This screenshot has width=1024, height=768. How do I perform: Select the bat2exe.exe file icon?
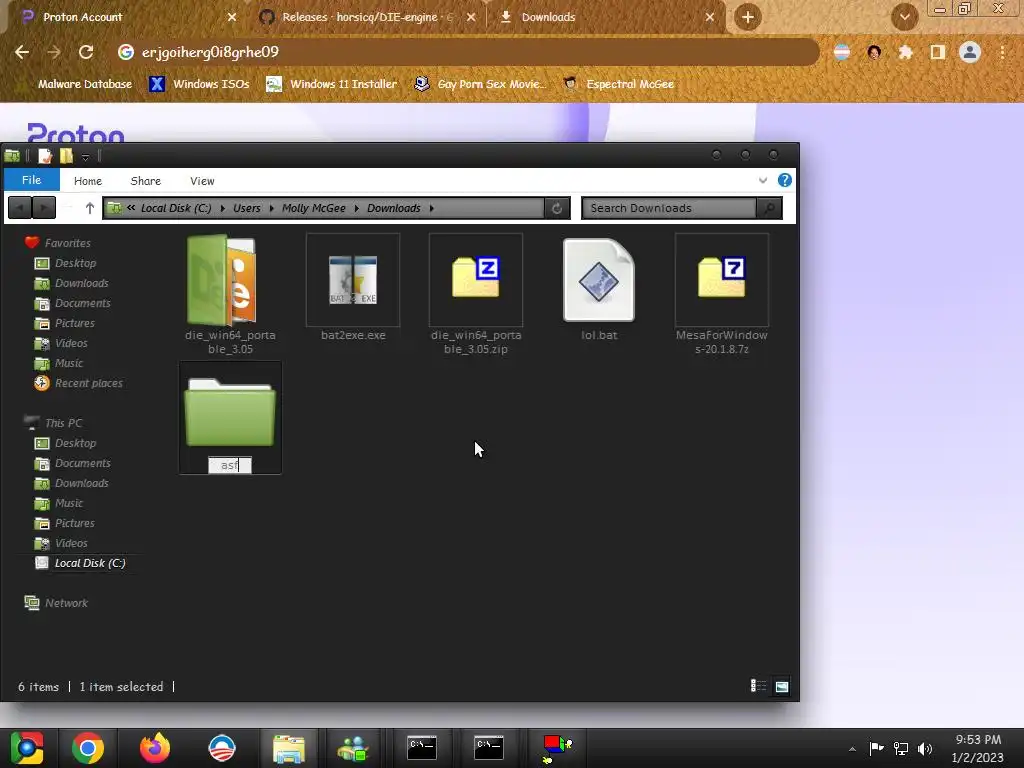tap(353, 280)
